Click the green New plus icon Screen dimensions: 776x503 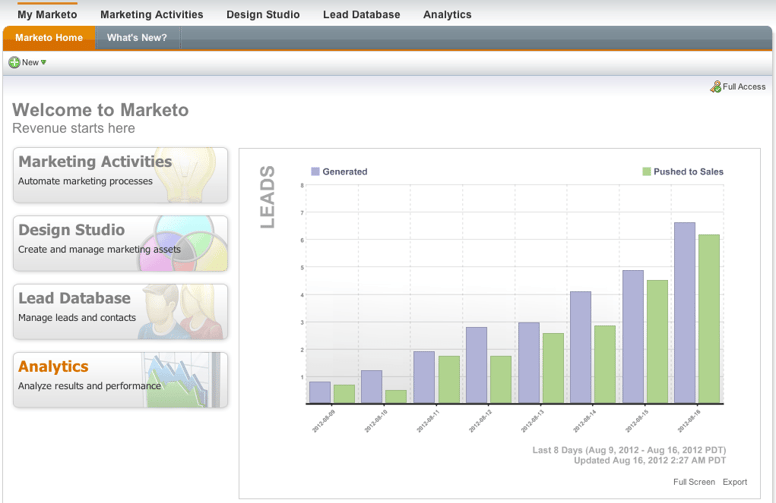(x=14, y=62)
